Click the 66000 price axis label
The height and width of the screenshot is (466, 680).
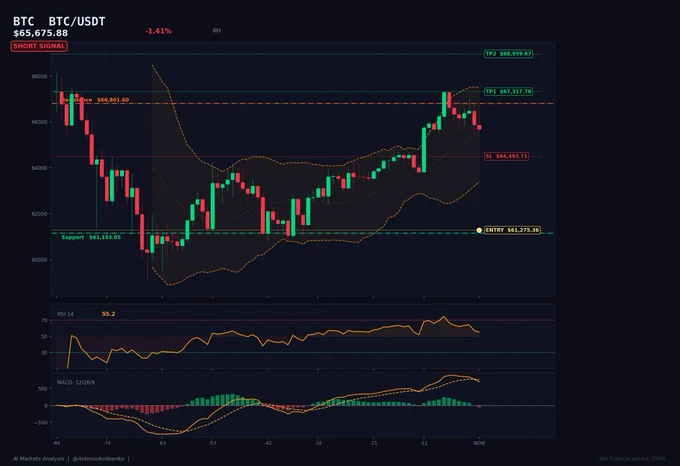[39, 122]
